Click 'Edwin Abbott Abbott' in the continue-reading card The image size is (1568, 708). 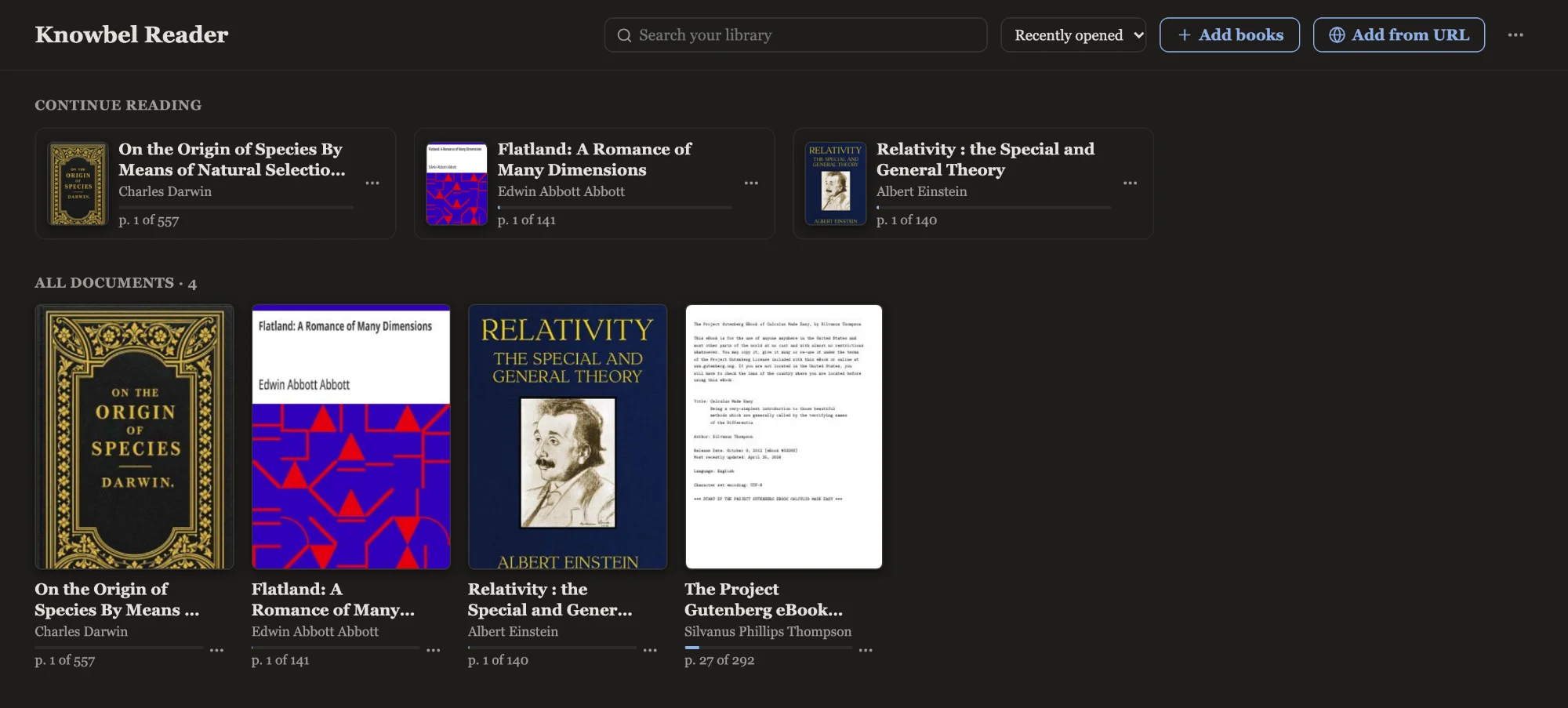pos(561,191)
